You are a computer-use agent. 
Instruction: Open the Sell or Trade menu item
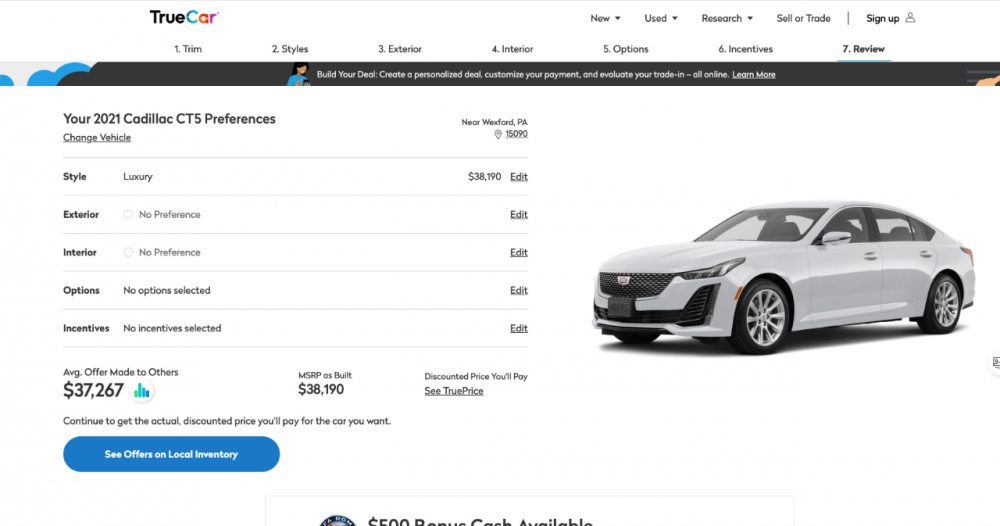pos(803,18)
